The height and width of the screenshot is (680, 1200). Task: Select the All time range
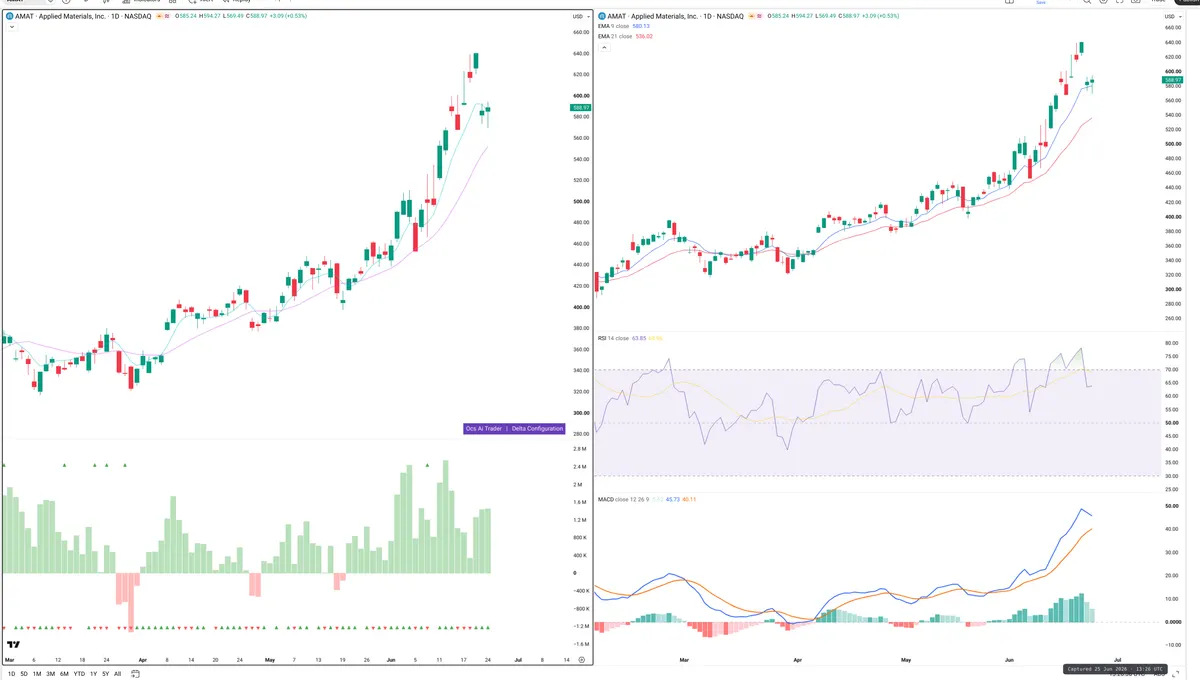[117, 674]
